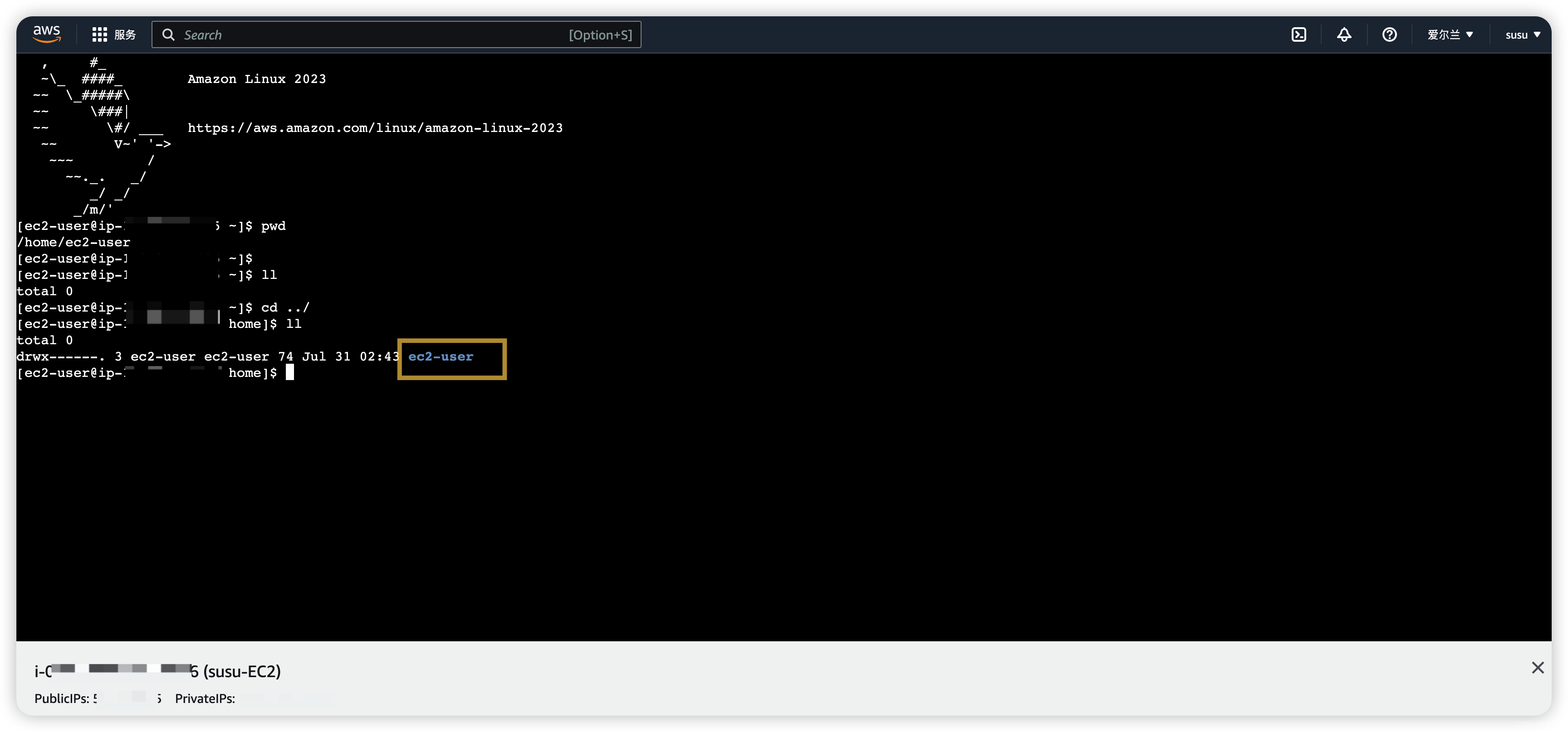Click the (susu-EC2) instance title

(242, 671)
